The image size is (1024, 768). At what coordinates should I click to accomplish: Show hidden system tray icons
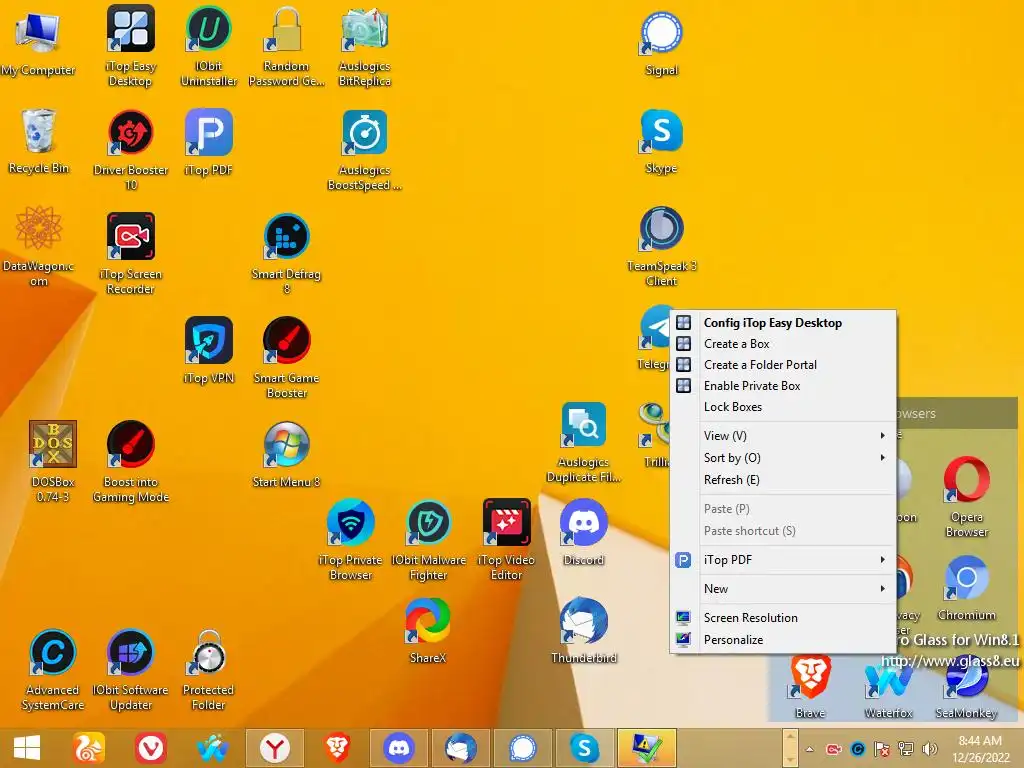pos(809,749)
